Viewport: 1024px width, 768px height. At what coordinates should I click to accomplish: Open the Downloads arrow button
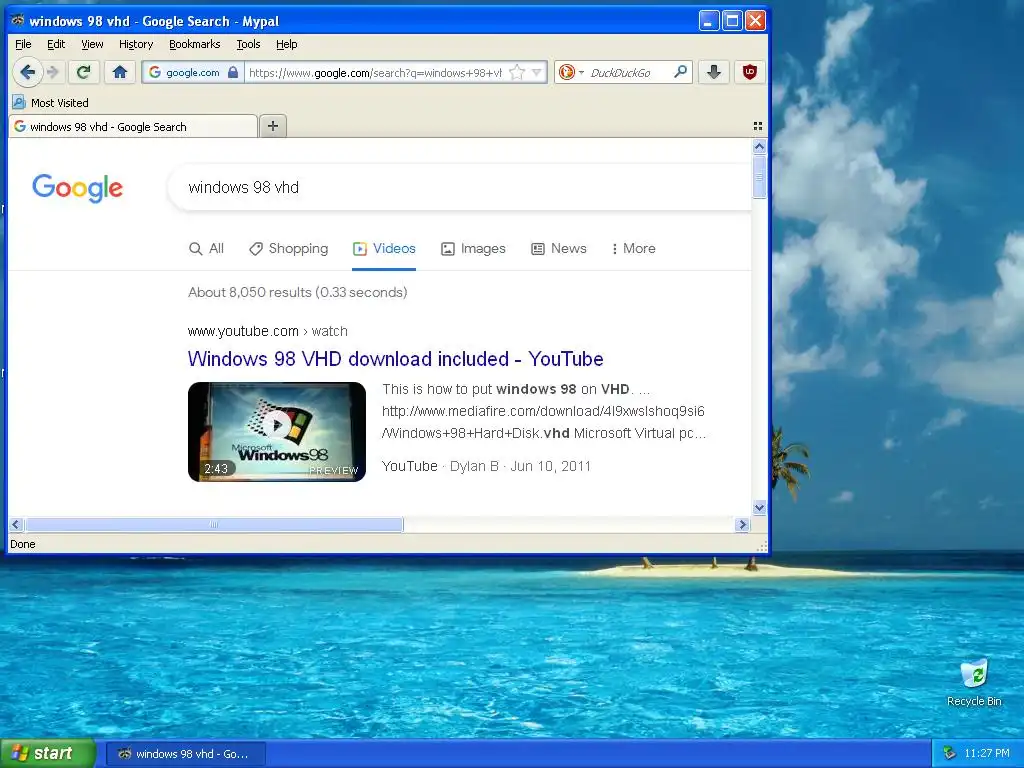click(714, 72)
